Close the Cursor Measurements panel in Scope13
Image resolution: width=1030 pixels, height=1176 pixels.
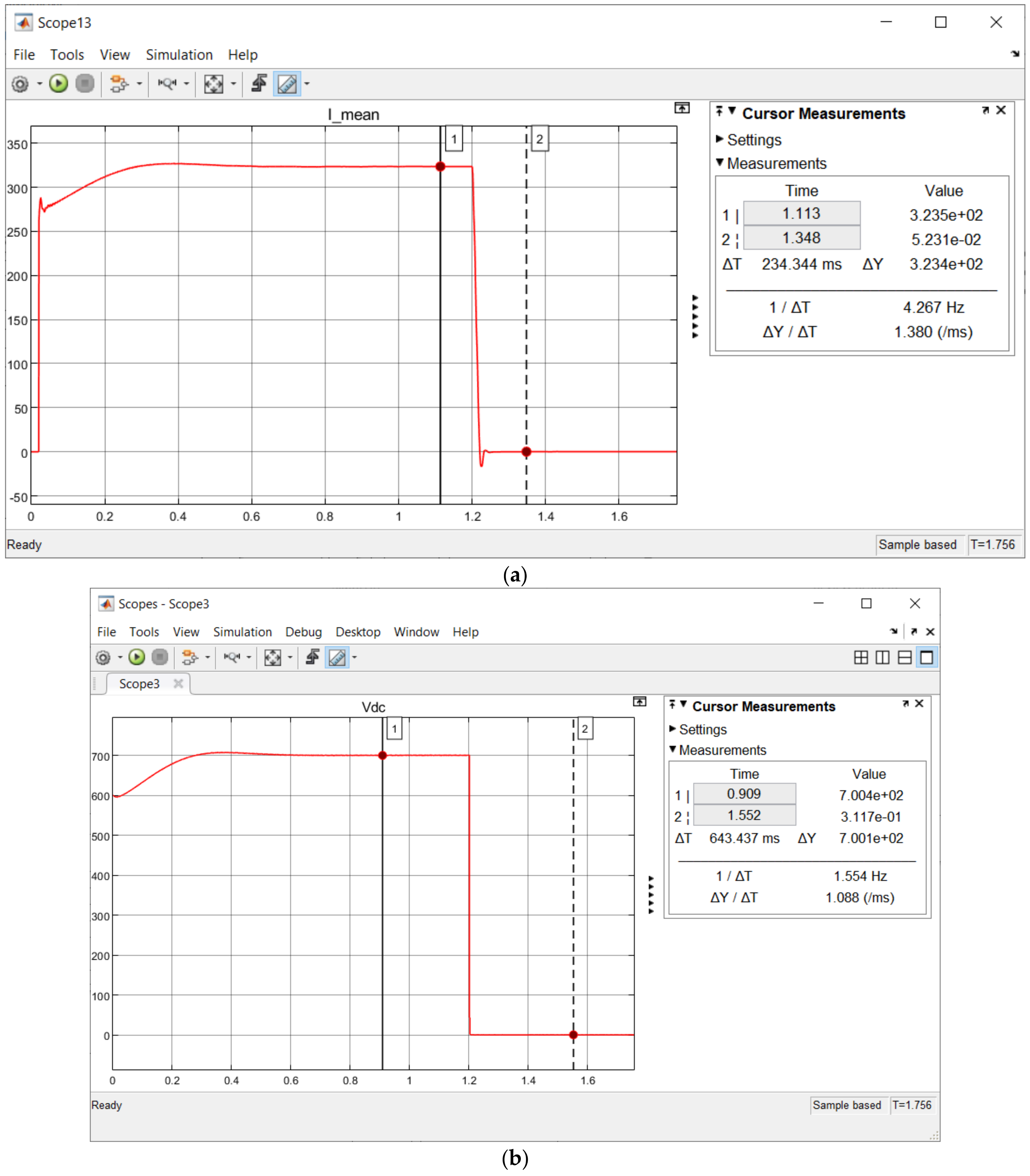[x=1001, y=110]
